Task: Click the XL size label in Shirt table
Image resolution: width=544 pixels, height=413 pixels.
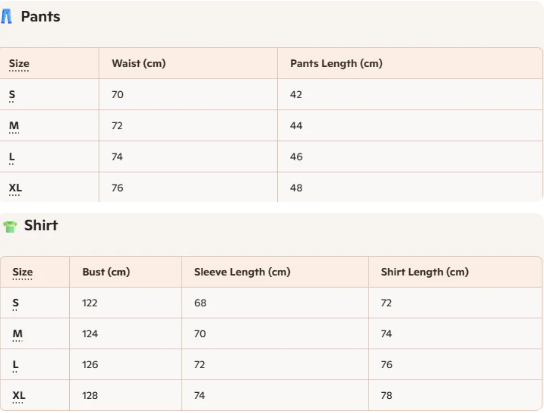Action: click(19, 395)
